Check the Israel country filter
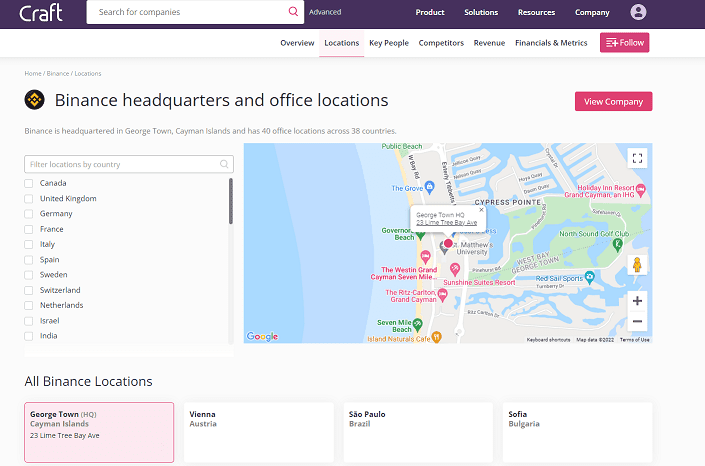 [29, 321]
